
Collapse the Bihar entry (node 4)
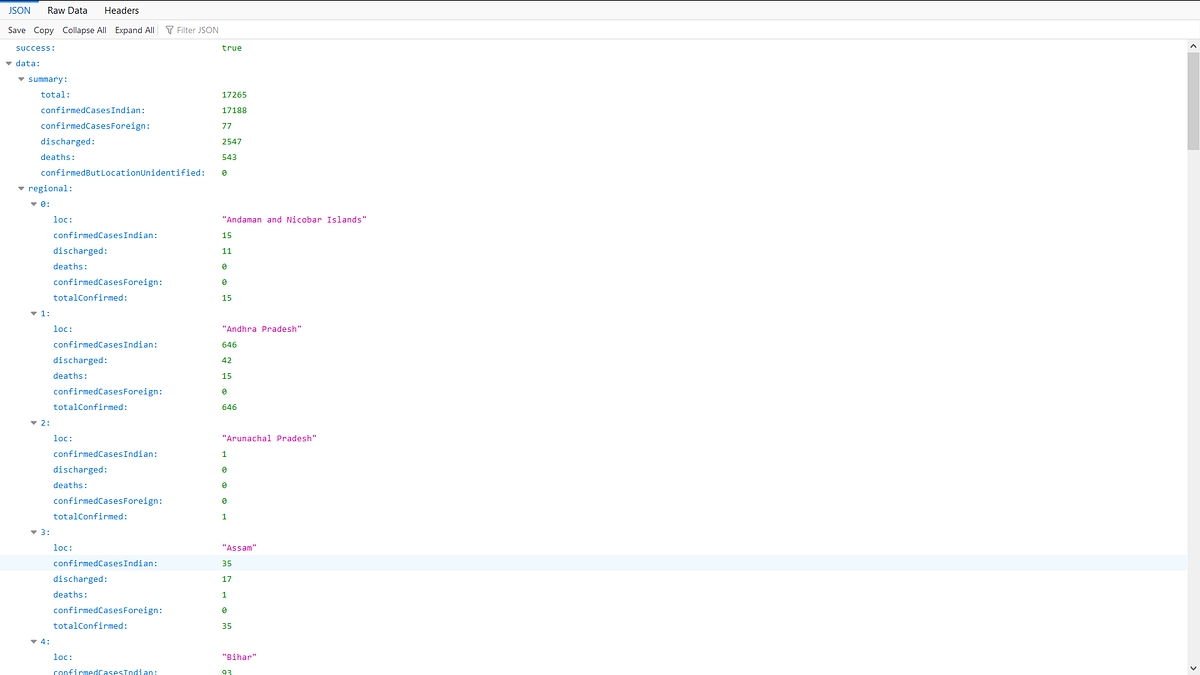pyautogui.click(x=34, y=641)
